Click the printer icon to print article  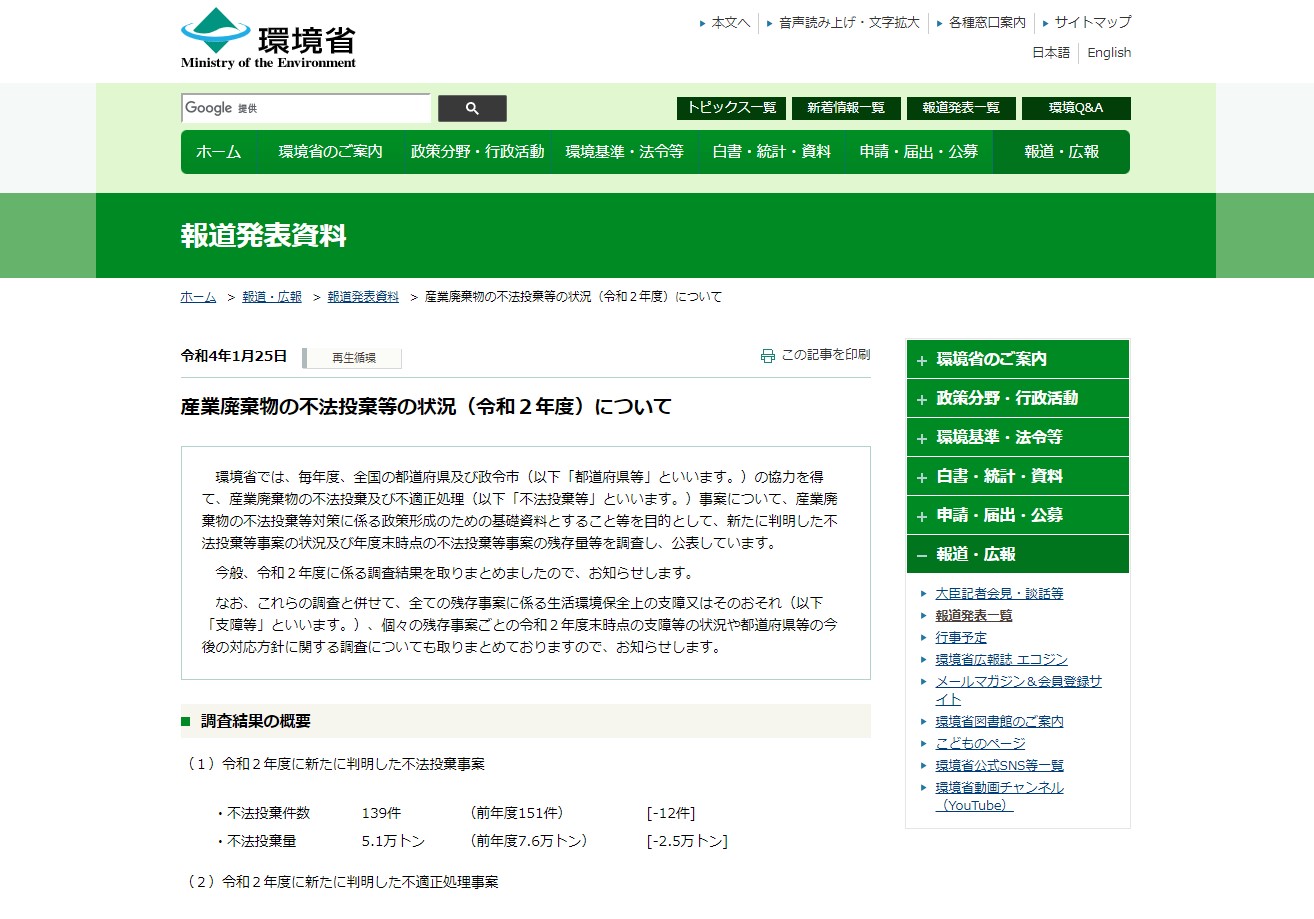pyautogui.click(x=767, y=355)
